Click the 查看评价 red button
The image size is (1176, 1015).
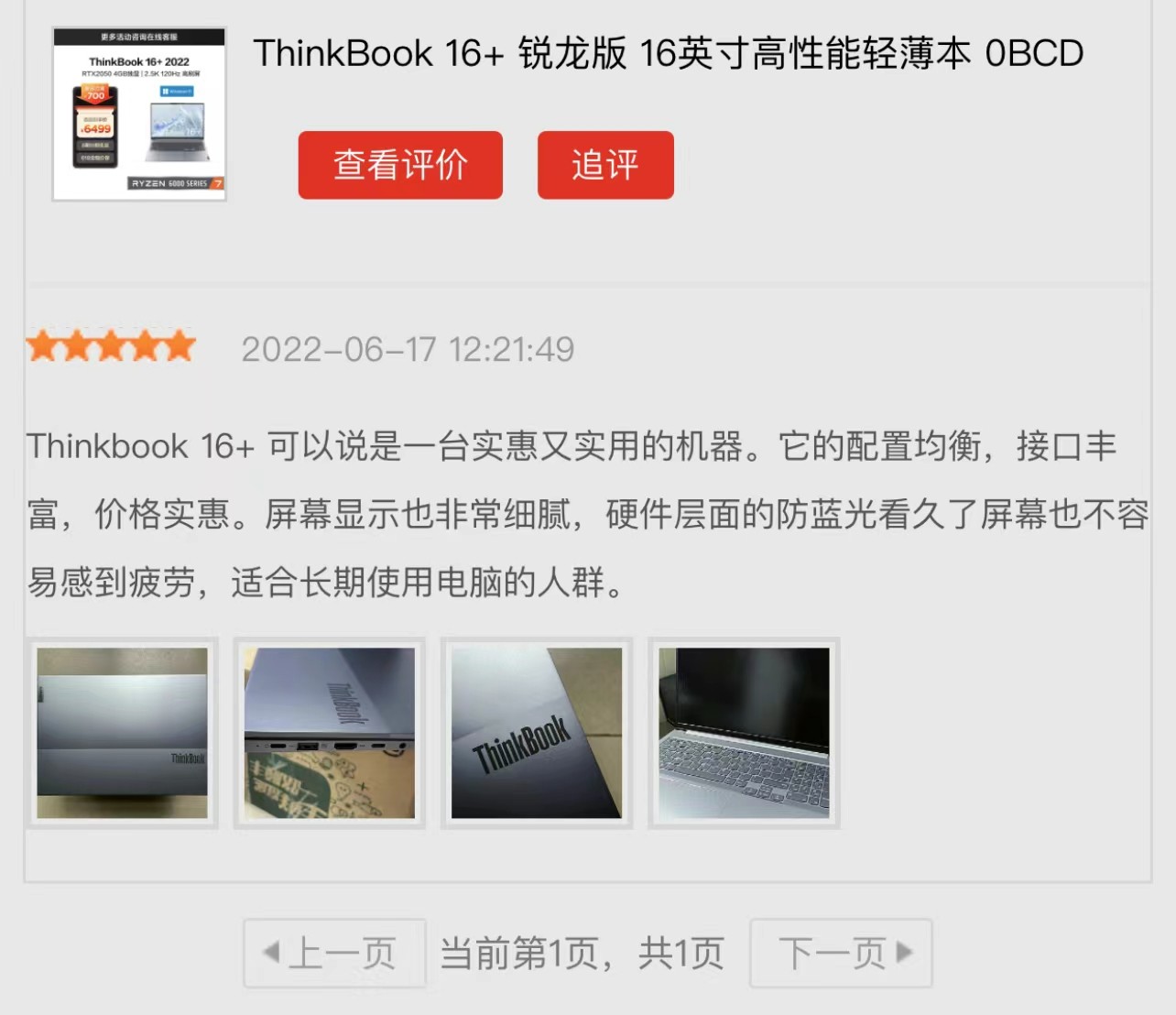(400, 165)
